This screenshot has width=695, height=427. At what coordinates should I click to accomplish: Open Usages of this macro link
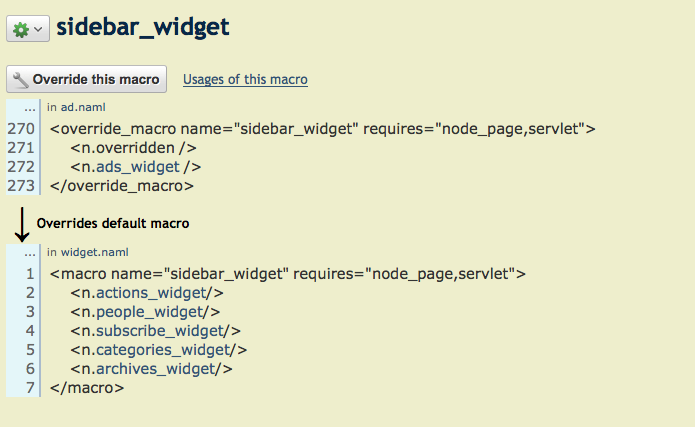(x=245, y=79)
